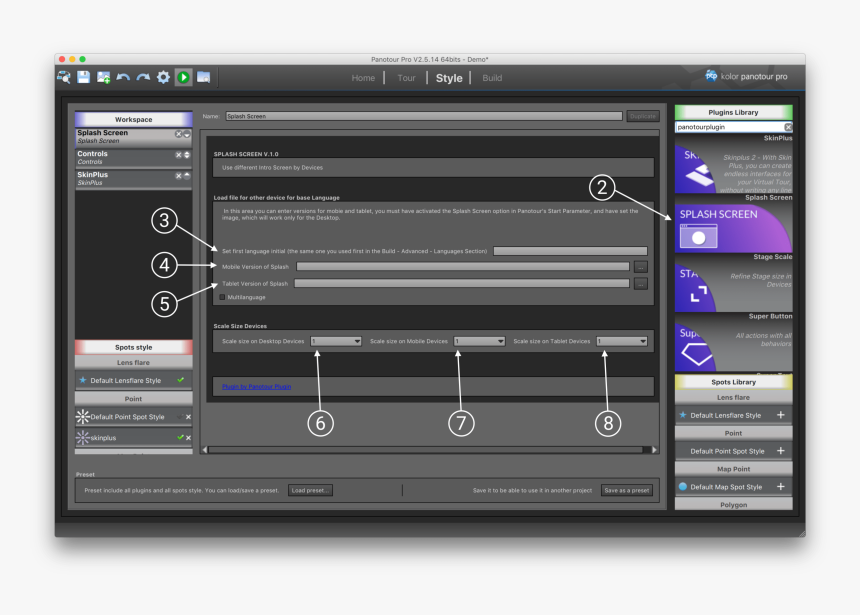Click the plugin Name input field
Viewport: 860px width, 615px height.
click(424, 116)
